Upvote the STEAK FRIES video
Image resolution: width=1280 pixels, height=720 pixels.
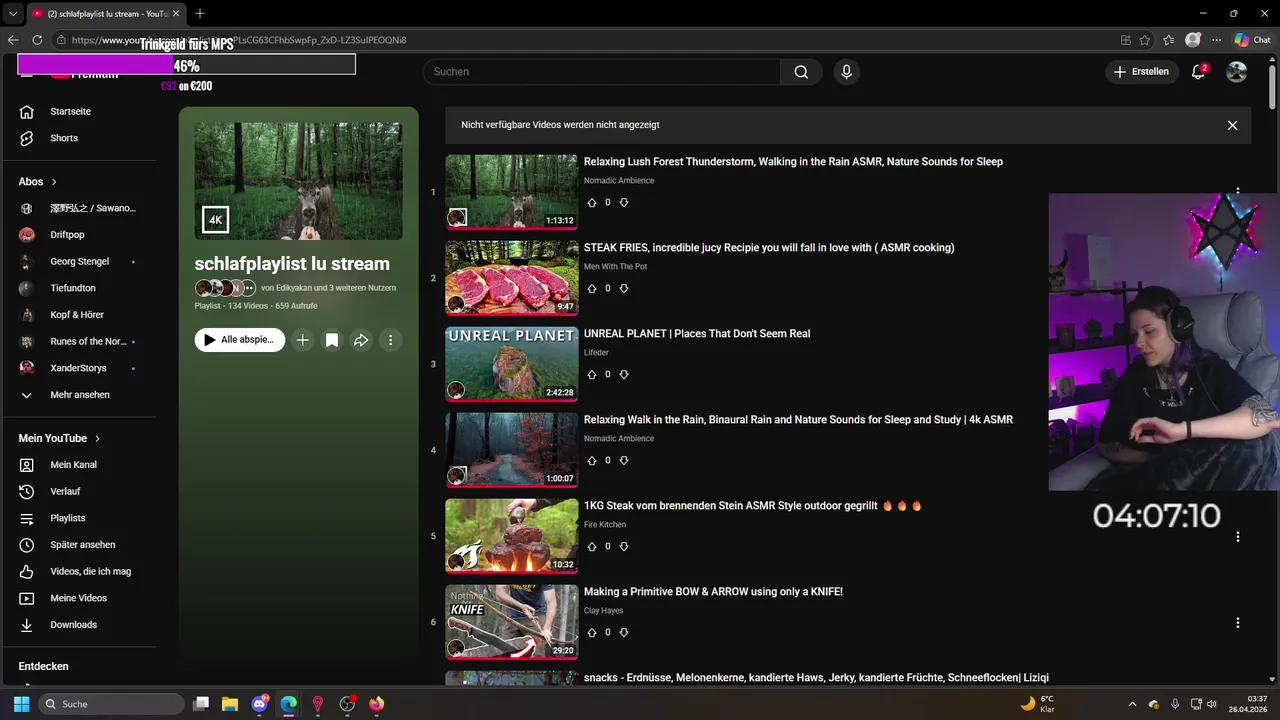click(x=592, y=289)
